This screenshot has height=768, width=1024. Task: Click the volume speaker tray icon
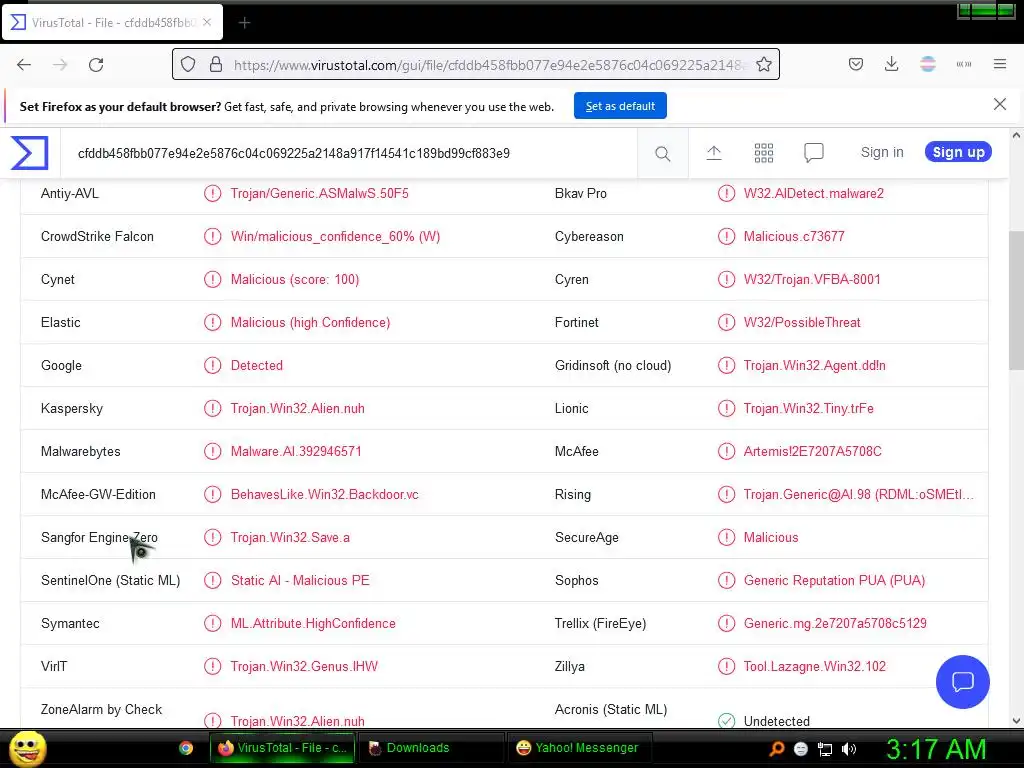(849, 749)
